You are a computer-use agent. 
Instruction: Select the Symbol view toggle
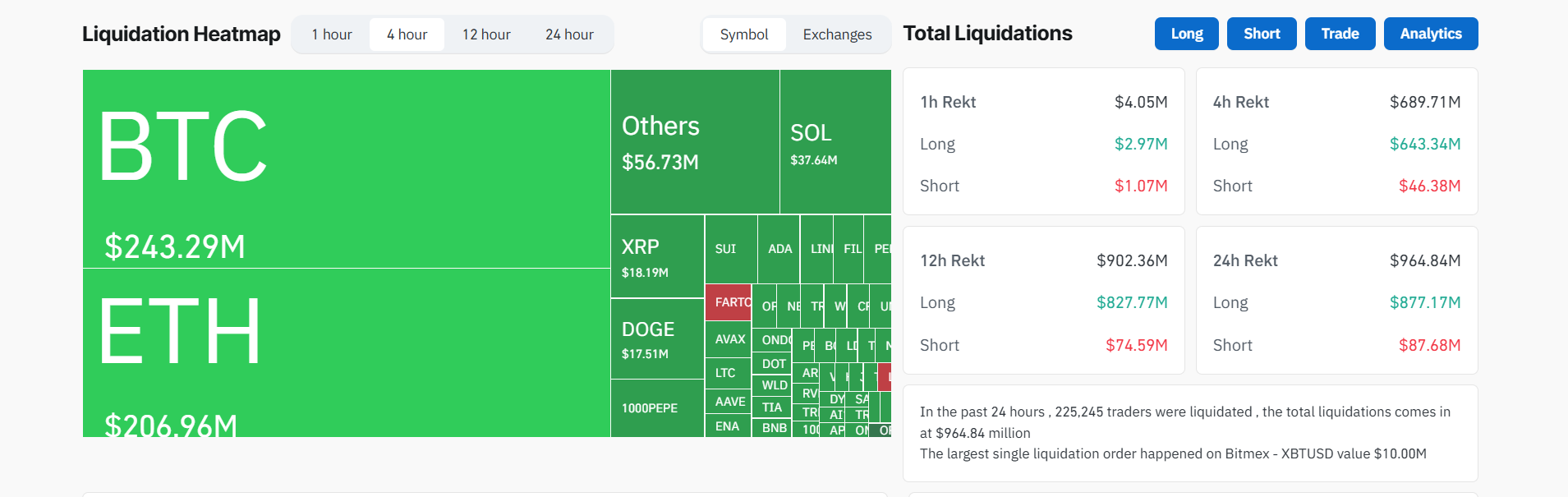[x=744, y=35]
